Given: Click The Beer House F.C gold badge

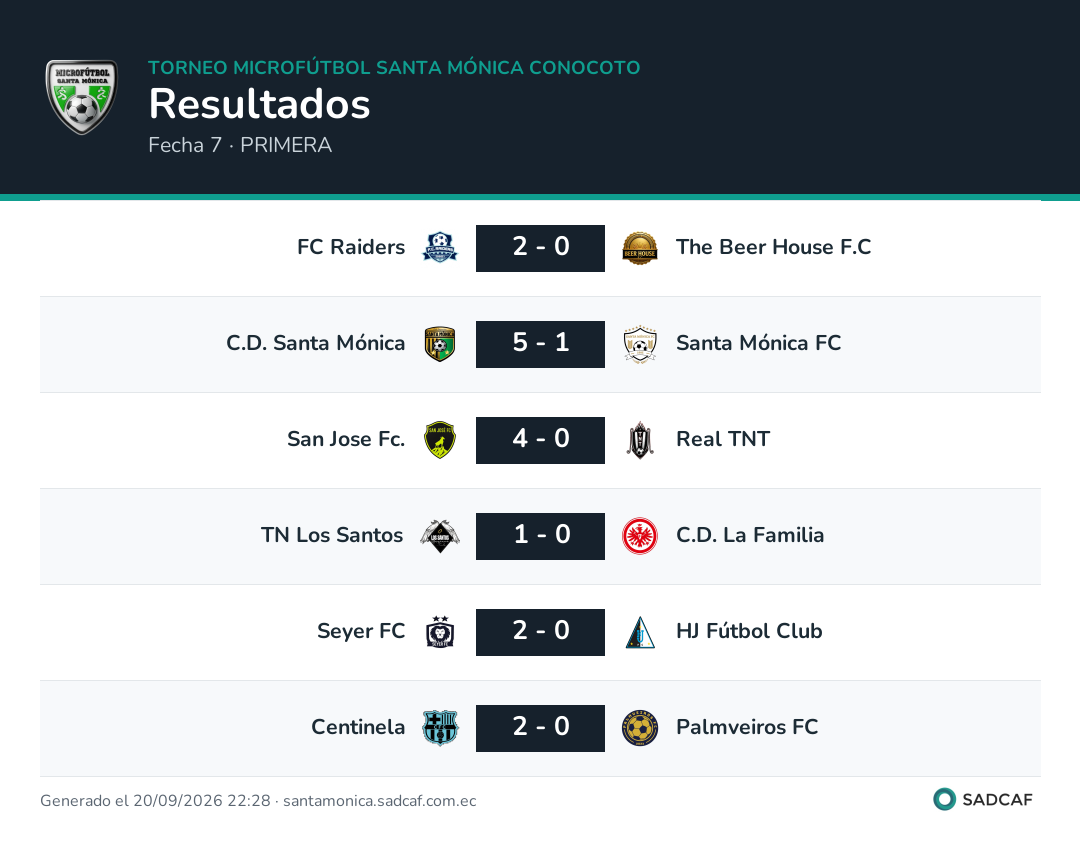Looking at the screenshot, I should pos(639,248).
